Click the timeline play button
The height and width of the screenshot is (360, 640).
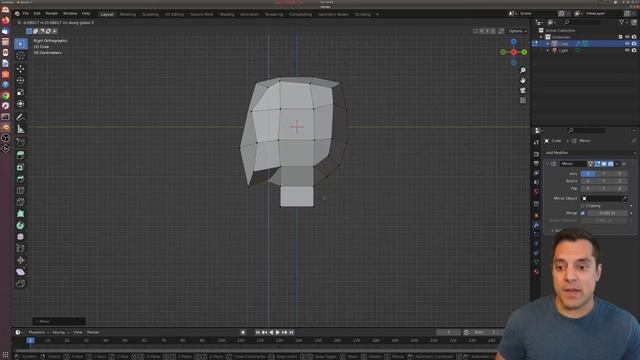(x=278, y=332)
